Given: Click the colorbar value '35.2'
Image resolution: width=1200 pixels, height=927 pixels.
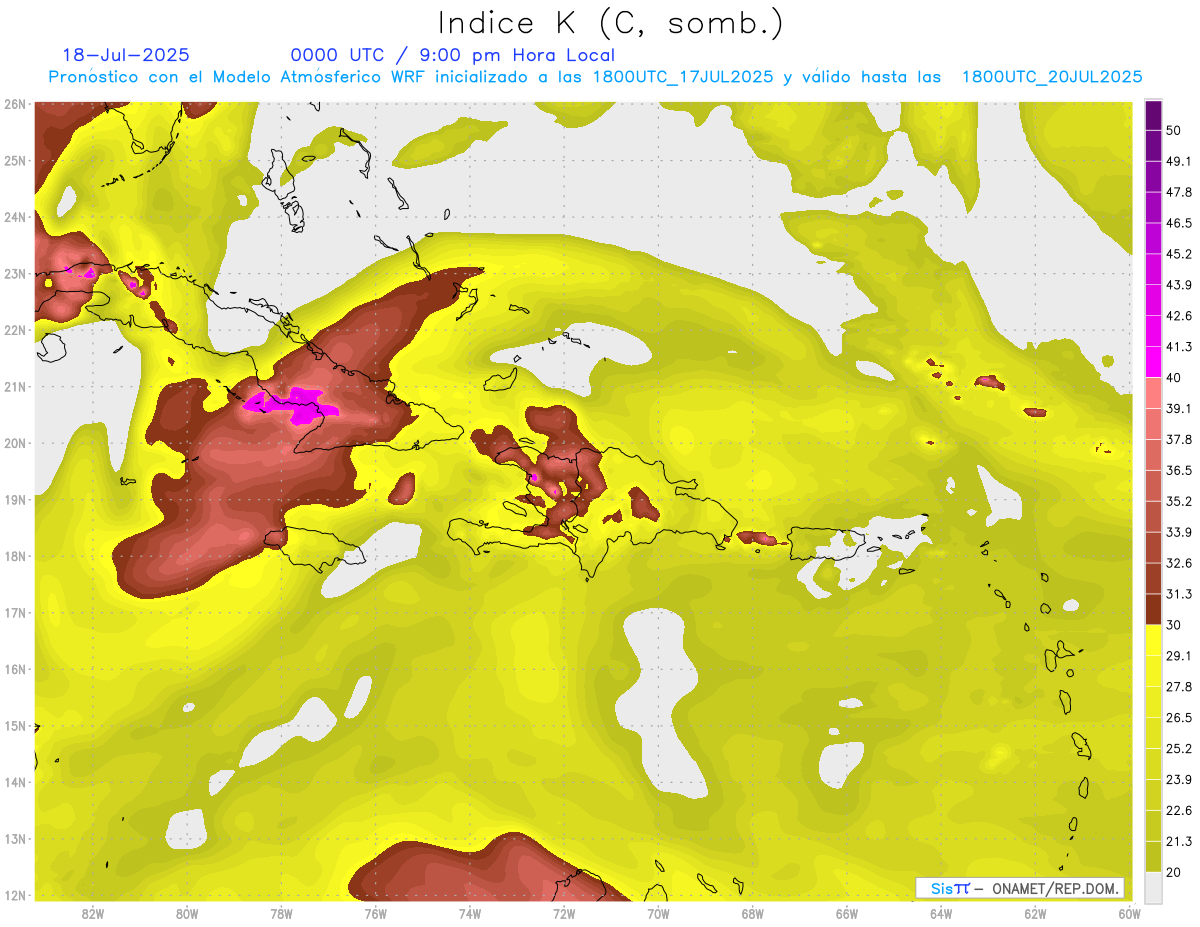Looking at the screenshot, I should point(1178,501).
